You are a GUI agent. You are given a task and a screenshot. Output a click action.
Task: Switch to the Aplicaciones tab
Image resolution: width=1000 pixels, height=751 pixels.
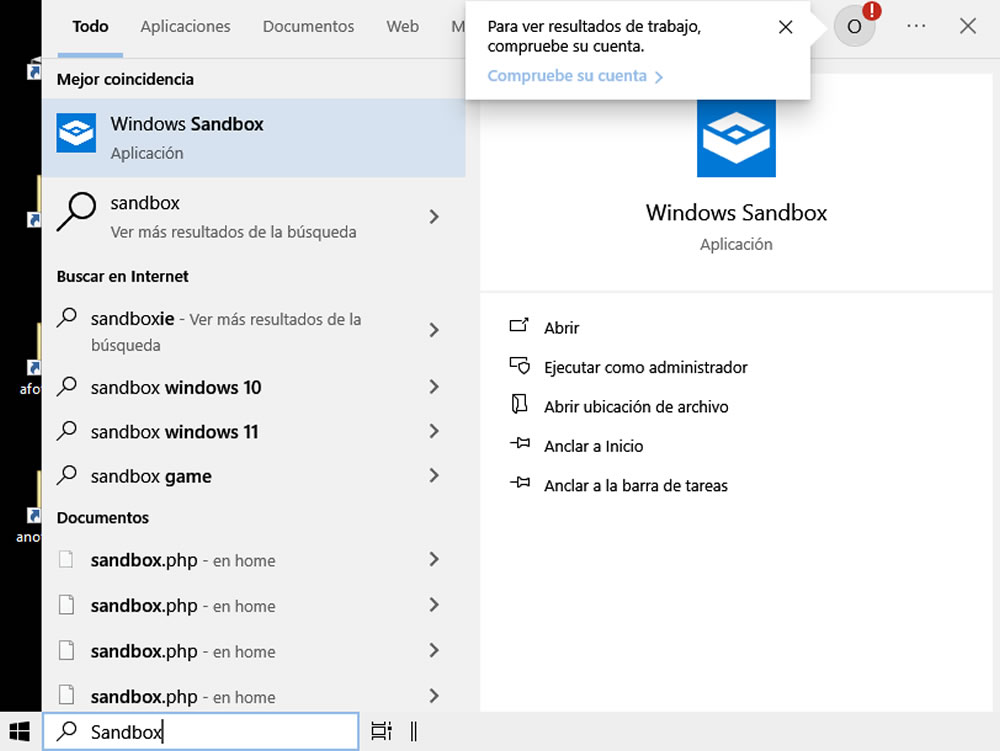[x=185, y=27]
